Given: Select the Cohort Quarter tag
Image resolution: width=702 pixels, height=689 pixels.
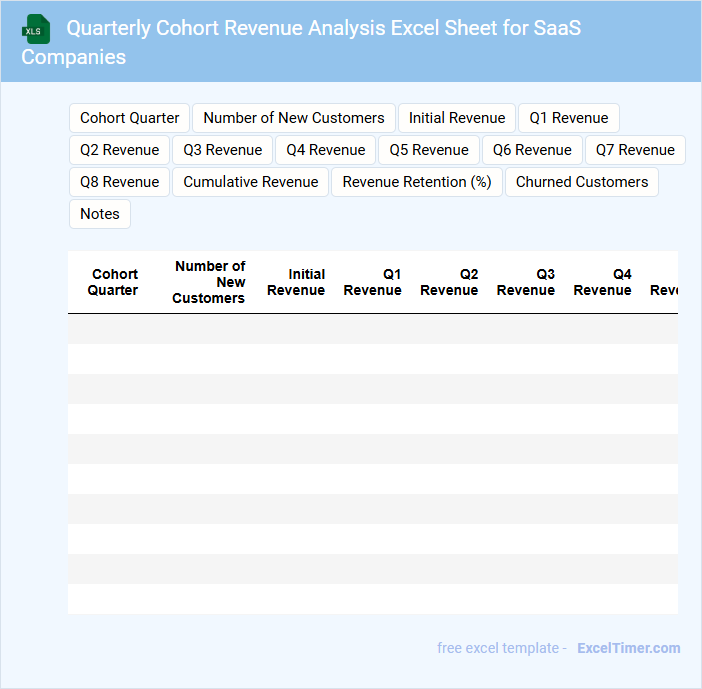Looking at the screenshot, I should [129, 118].
